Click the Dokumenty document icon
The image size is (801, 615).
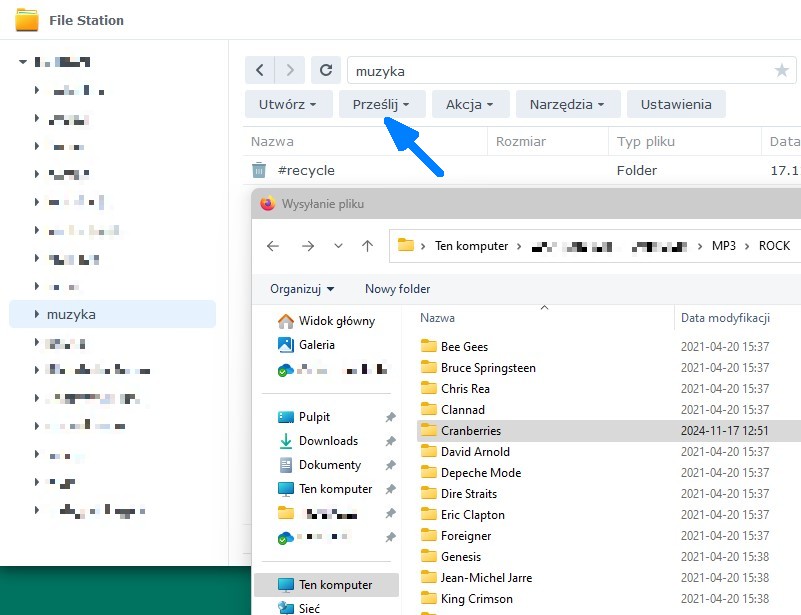pyautogui.click(x=286, y=465)
